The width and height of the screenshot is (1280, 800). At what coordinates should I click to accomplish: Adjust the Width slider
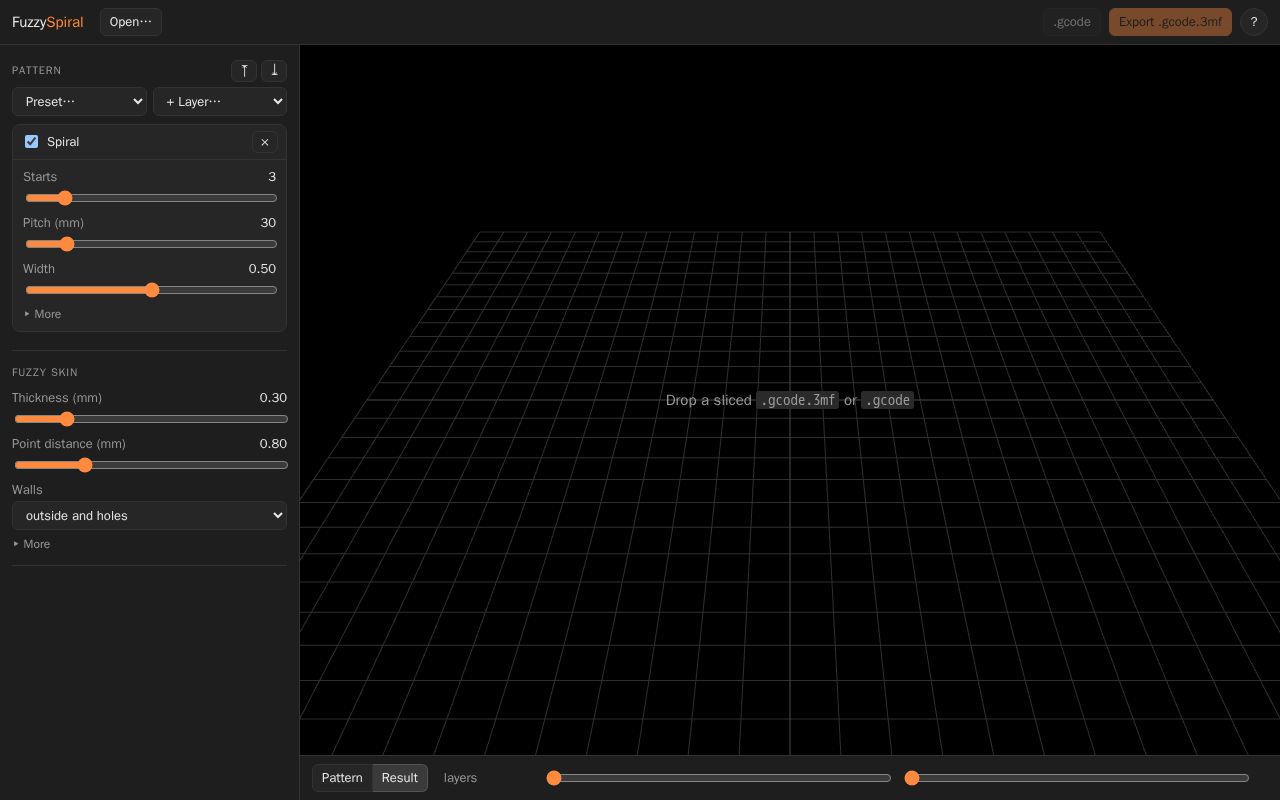(x=151, y=290)
